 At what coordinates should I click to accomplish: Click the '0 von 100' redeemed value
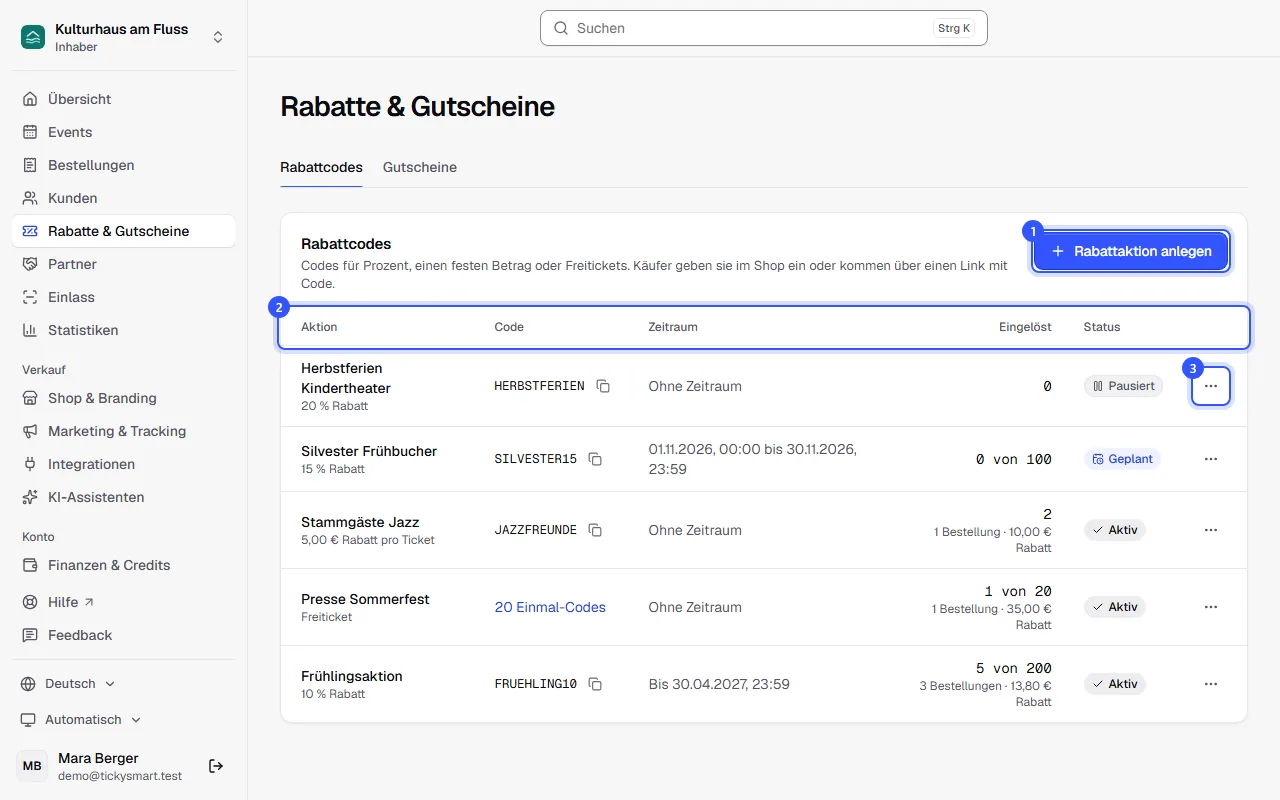(x=1014, y=459)
